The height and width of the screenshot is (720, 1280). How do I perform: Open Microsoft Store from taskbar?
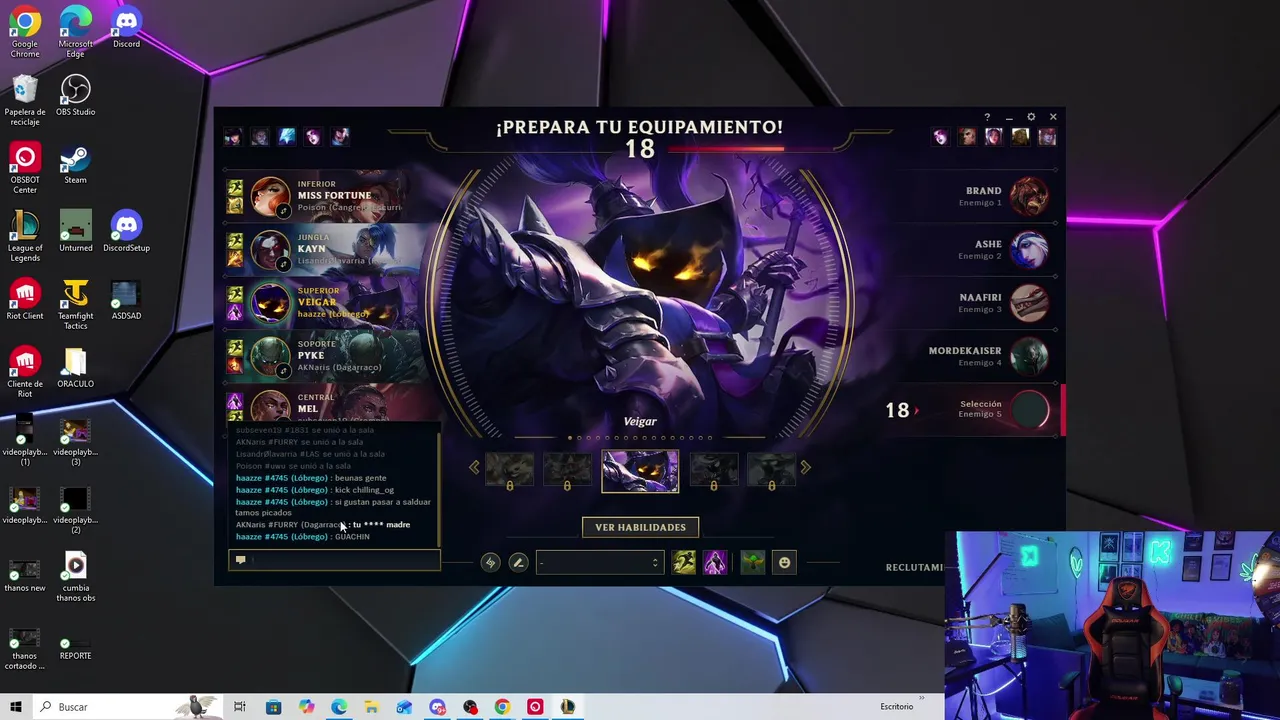point(273,707)
